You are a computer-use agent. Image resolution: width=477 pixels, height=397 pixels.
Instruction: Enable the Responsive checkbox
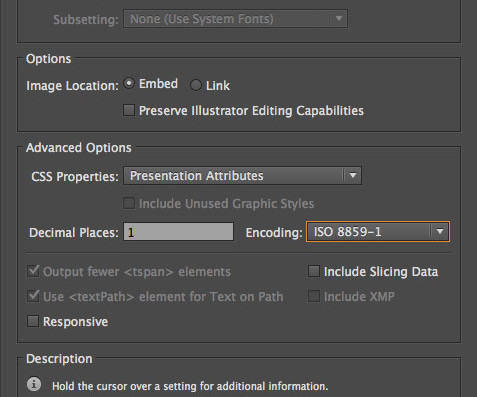point(33,321)
